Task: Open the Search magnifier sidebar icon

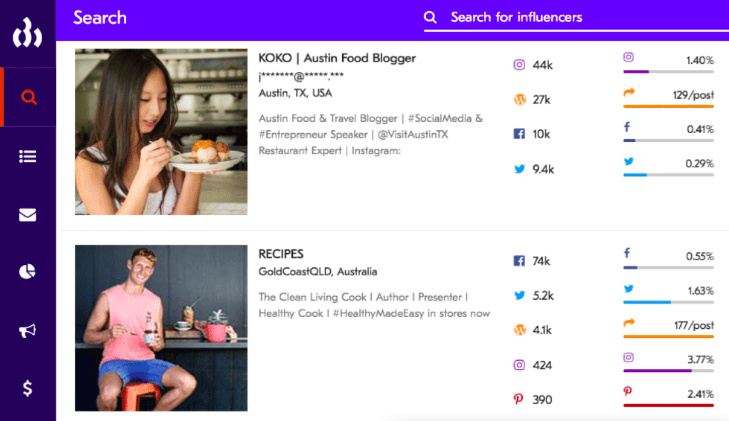Action: [28, 98]
